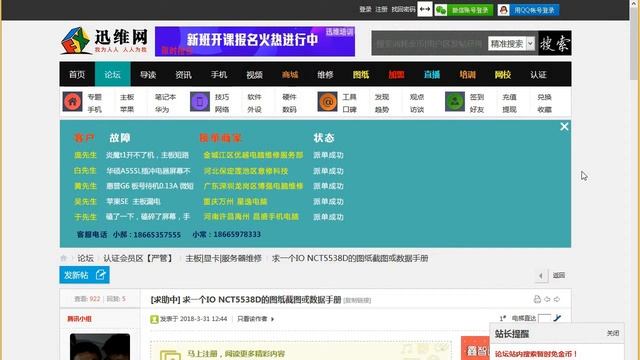Click the floor jump arrow icon
This screenshot has height=360, width=640.
tap(557, 318)
